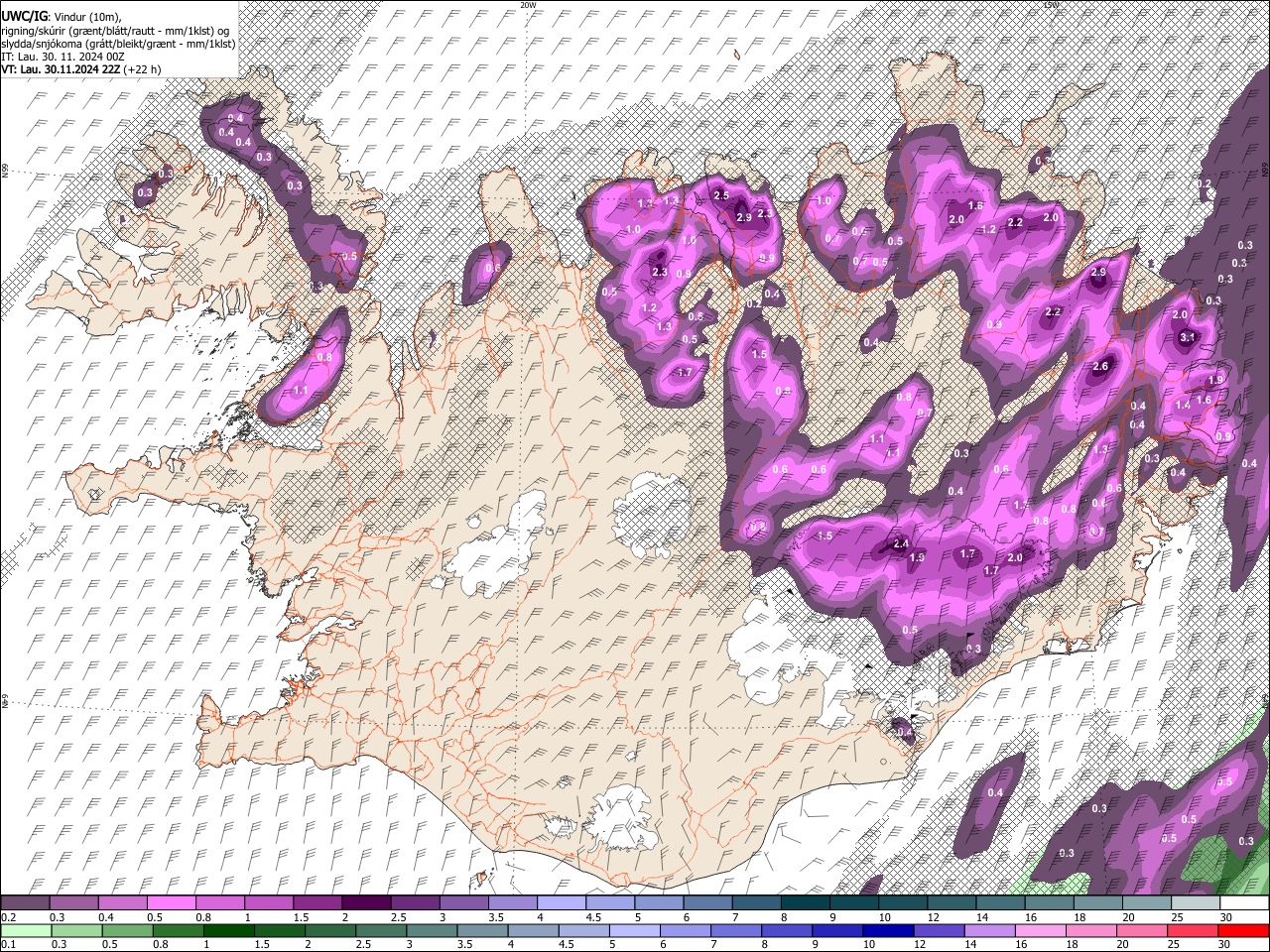Click the orchid 1 swatch in purple legend row
This screenshot has height=952, width=1270.
(269, 903)
